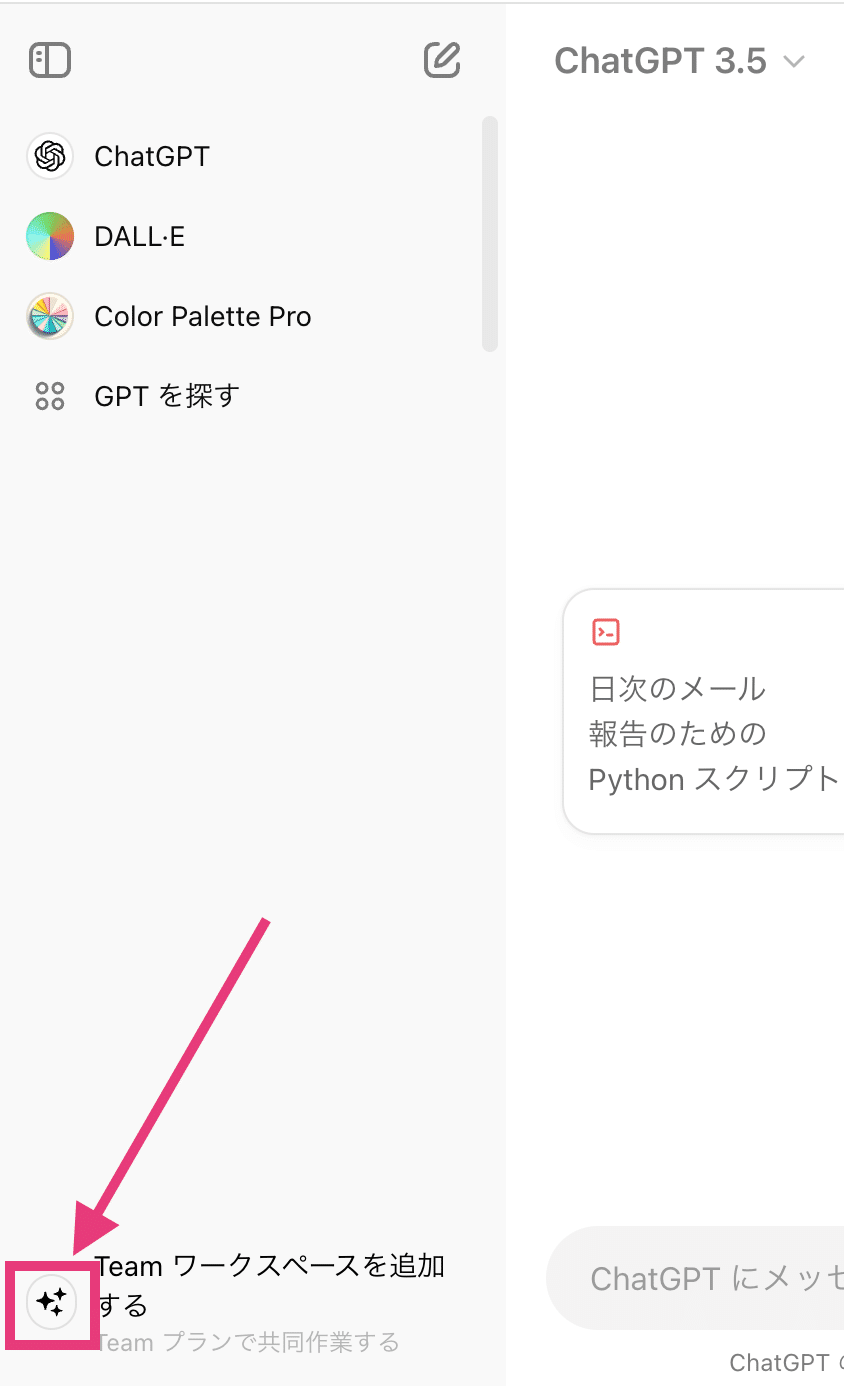The image size is (844, 1386).
Task: Click the sparkle icon in pink box
Action: coord(51,1302)
